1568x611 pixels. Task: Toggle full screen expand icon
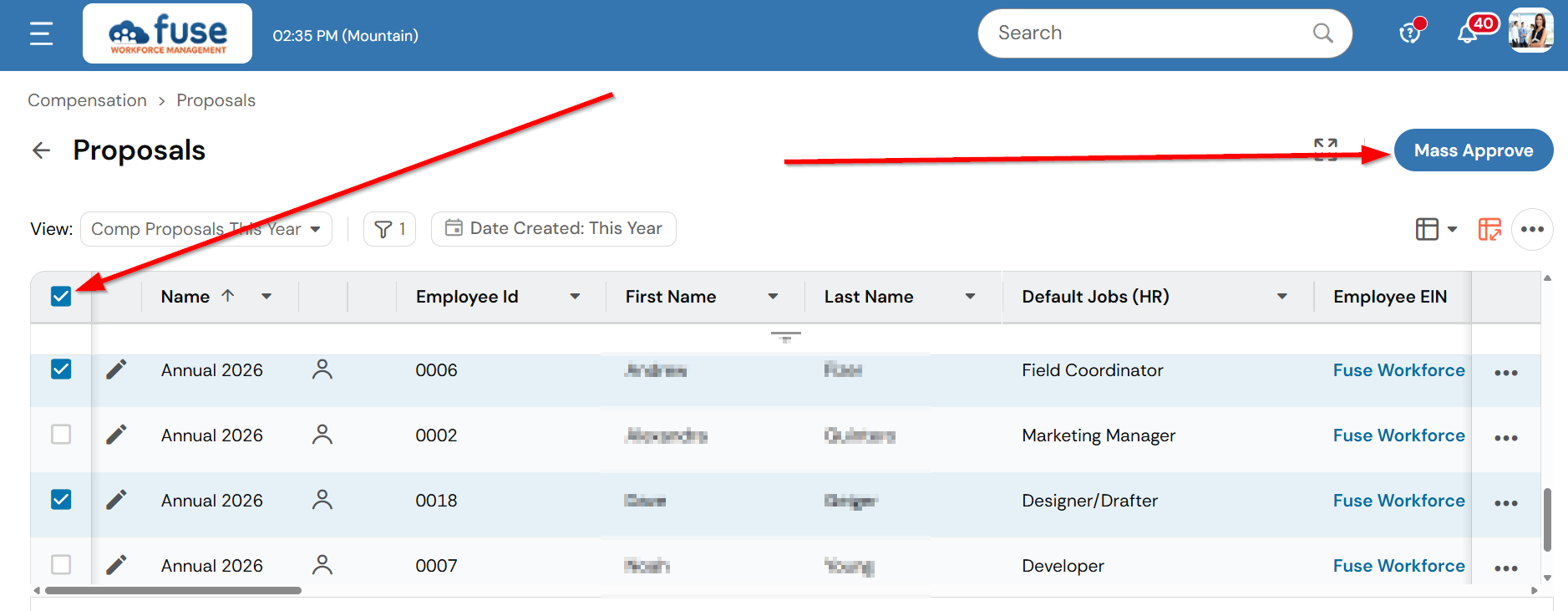coord(1325,150)
